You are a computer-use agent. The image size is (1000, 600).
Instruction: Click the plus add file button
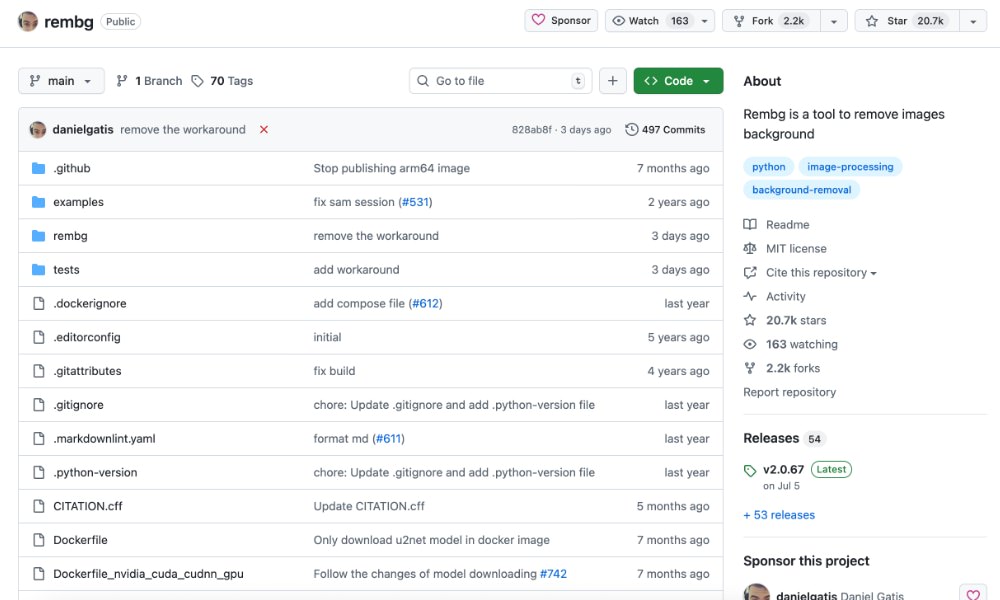click(x=613, y=81)
